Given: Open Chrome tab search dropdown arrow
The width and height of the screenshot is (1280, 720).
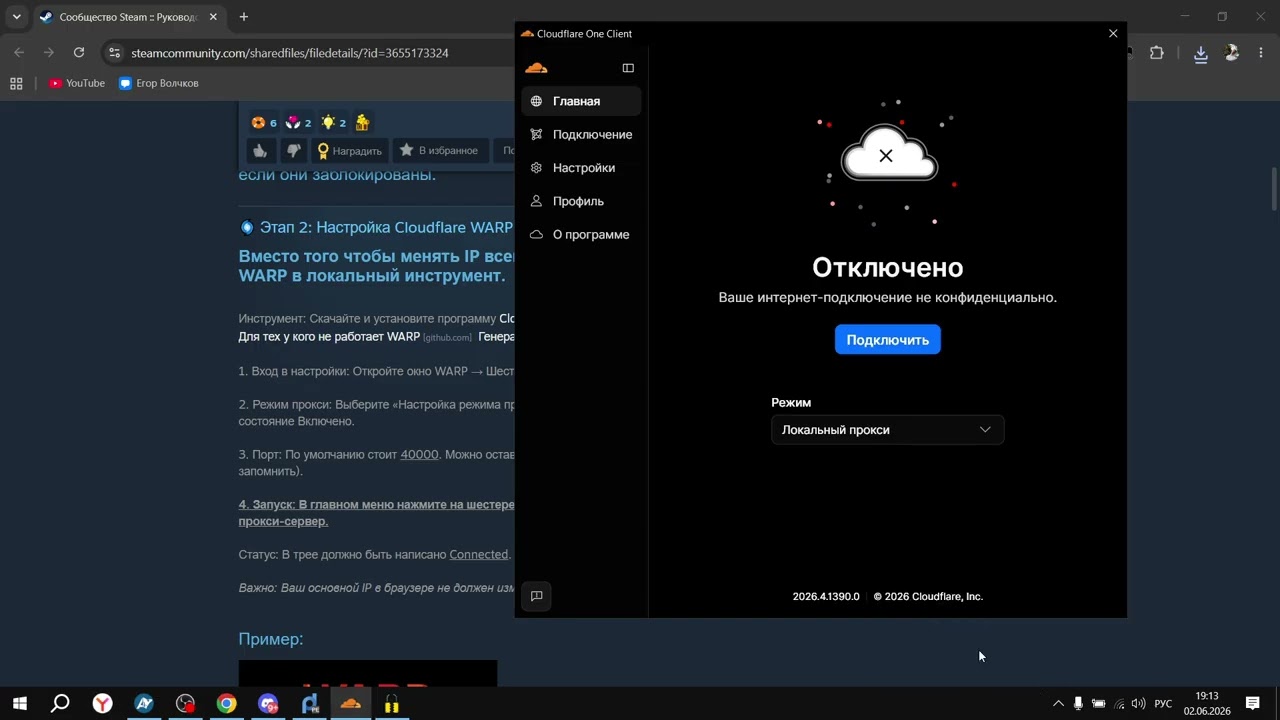Looking at the screenshot, I should 16,17.
